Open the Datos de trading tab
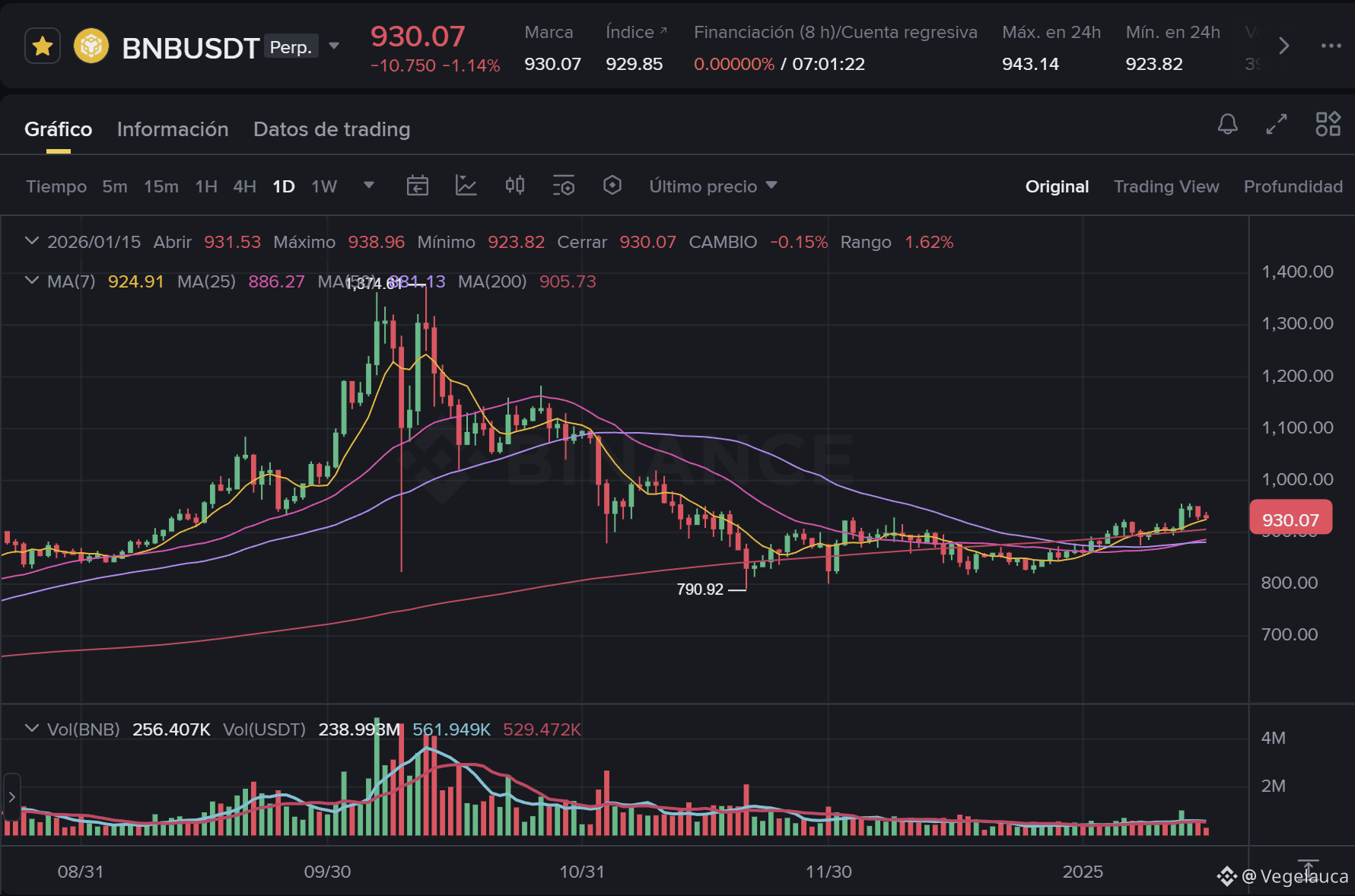1355x896 pixels. (x=332, y=129)
